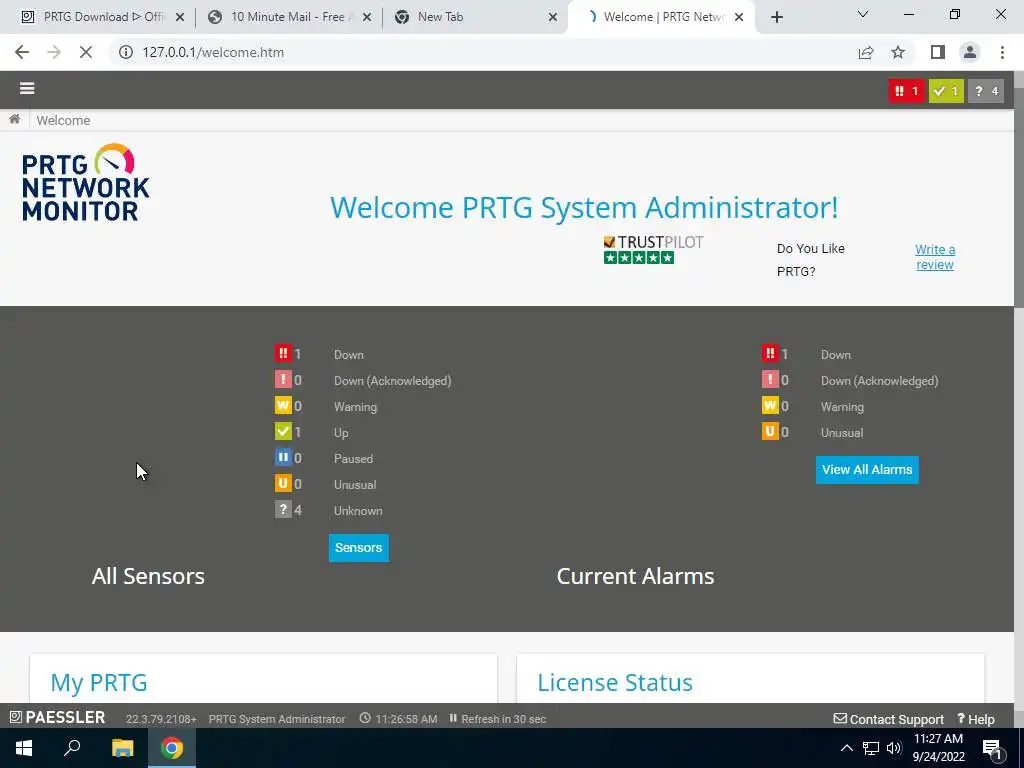Image resolution: width=1024 pixels, height=768 pixels.
Task: Bookmark this page with the star icon
Action: point(898,52)
